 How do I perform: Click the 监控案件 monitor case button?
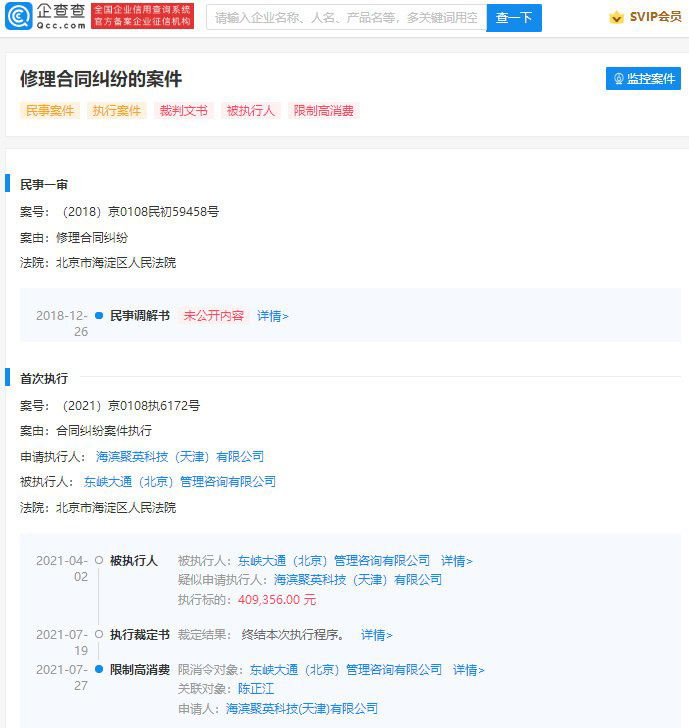tap(643, 78)
